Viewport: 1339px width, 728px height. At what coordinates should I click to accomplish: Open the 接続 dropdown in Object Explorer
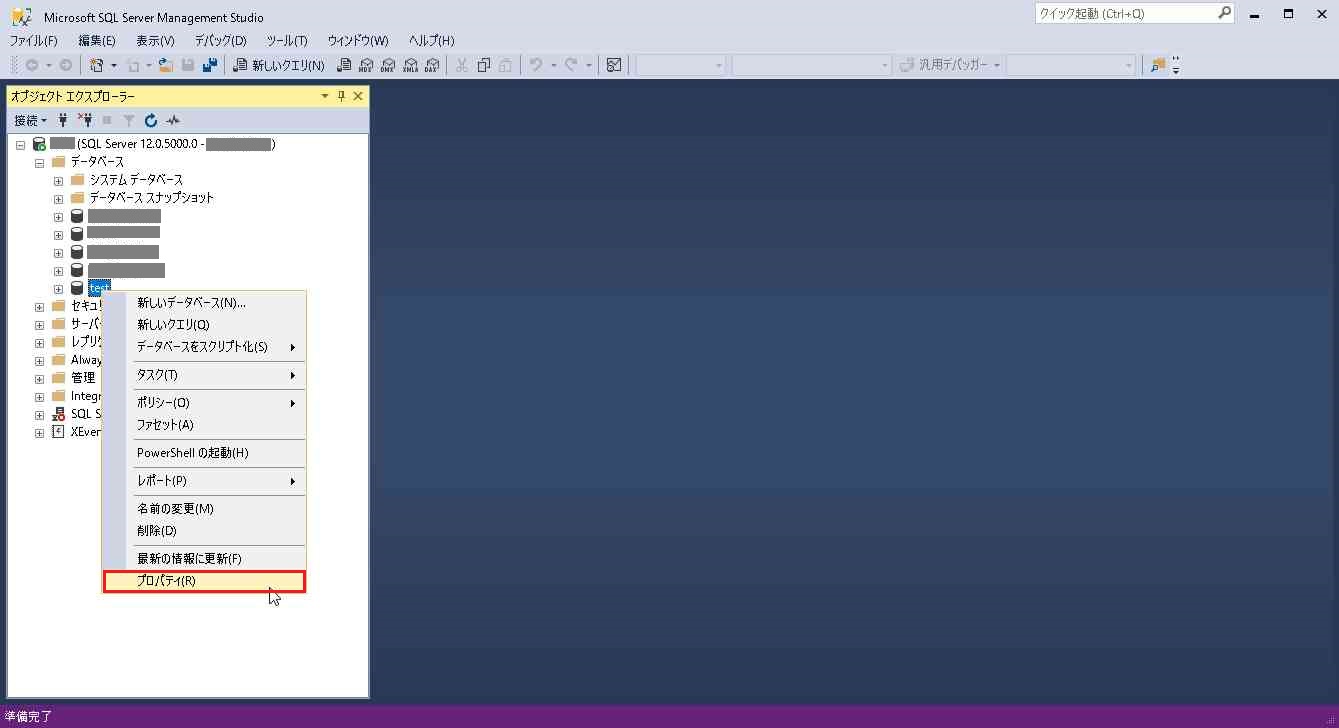(30, 120)
